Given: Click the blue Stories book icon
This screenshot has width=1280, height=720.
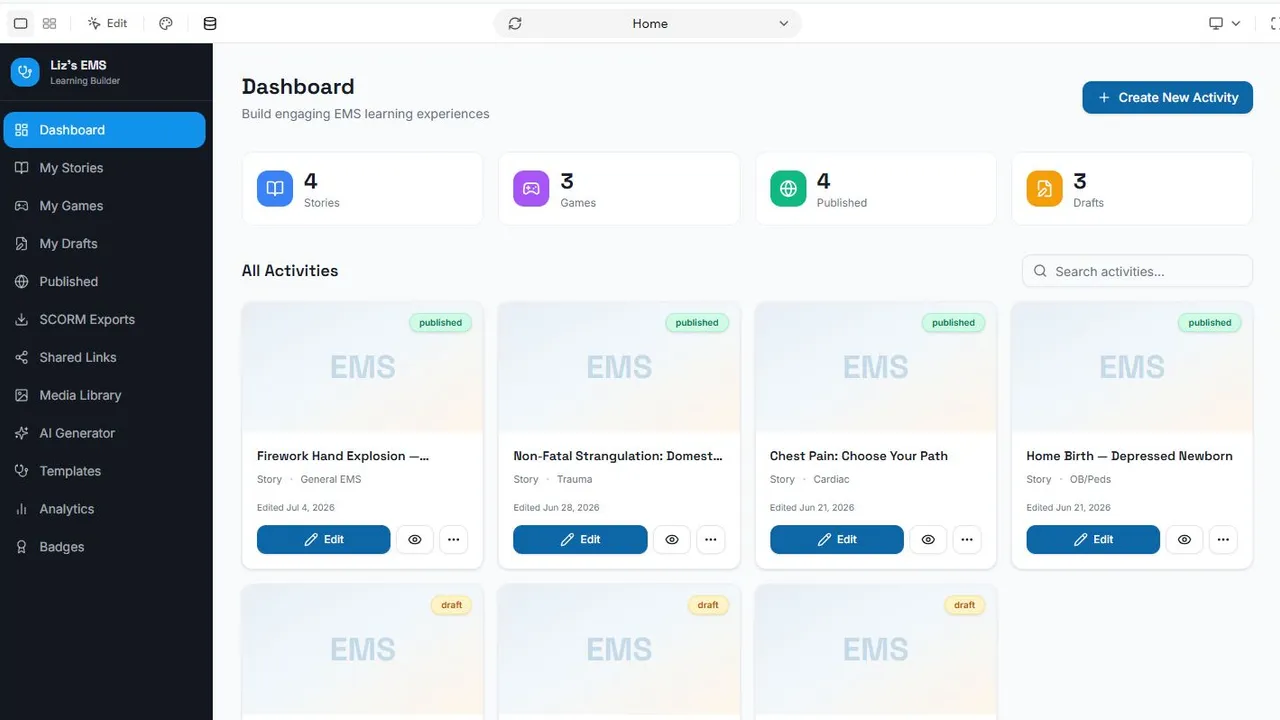Looking at the screenshot, I should coord(275,189).
